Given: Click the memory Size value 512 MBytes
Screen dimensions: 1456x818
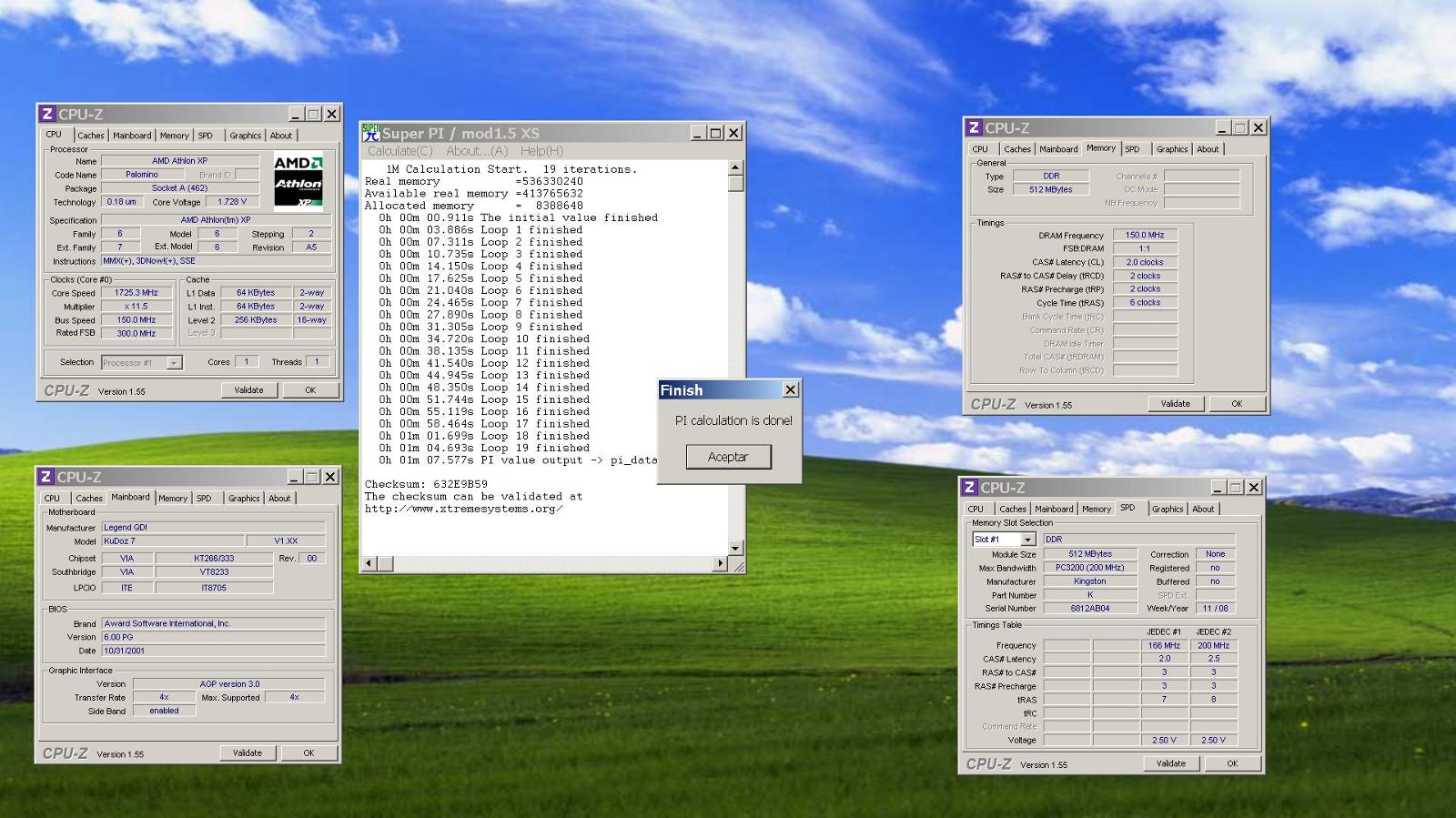Looking at the screenshot, I should (1050, 190).
